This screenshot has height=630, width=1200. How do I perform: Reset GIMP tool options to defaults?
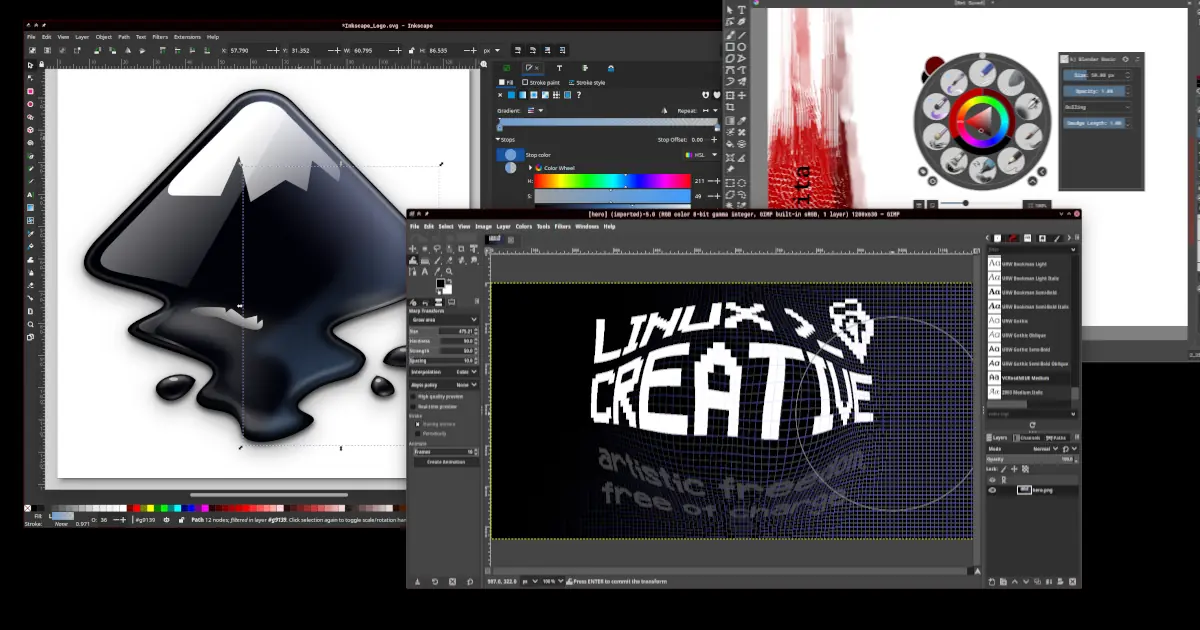tap(468, 581)
